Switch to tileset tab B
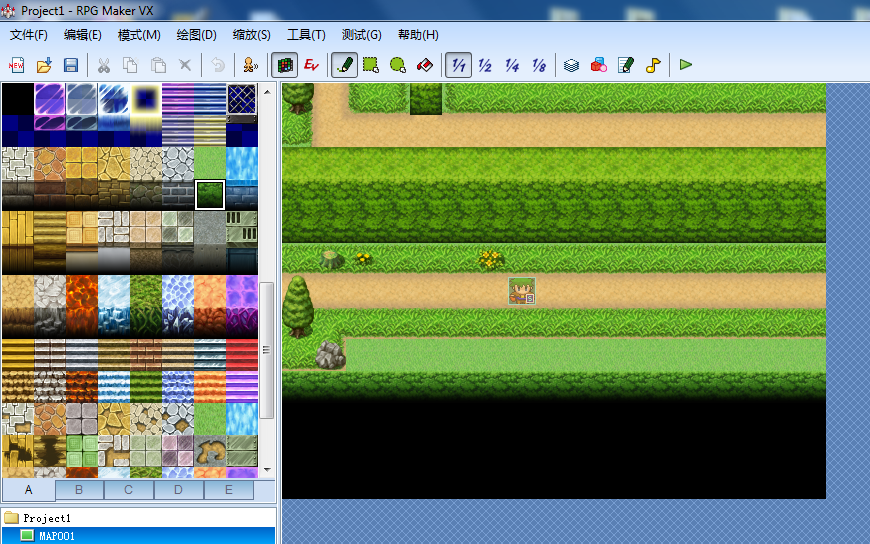 pos(79,490)
